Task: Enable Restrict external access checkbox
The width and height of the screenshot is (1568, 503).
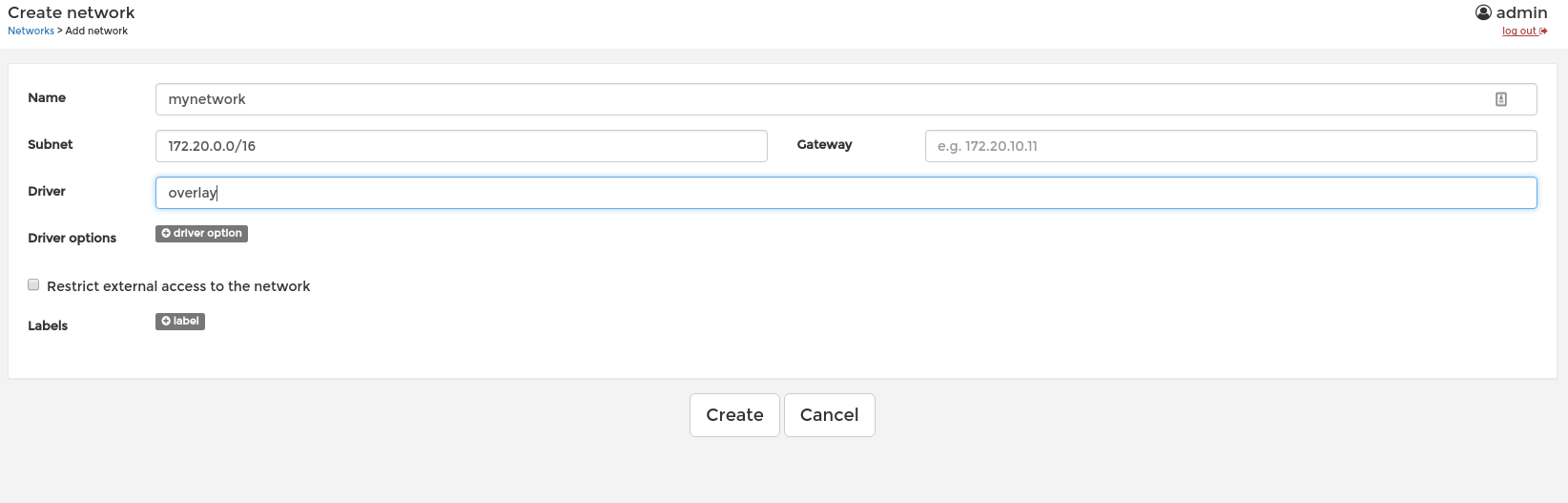Action: tap(33, 284)
